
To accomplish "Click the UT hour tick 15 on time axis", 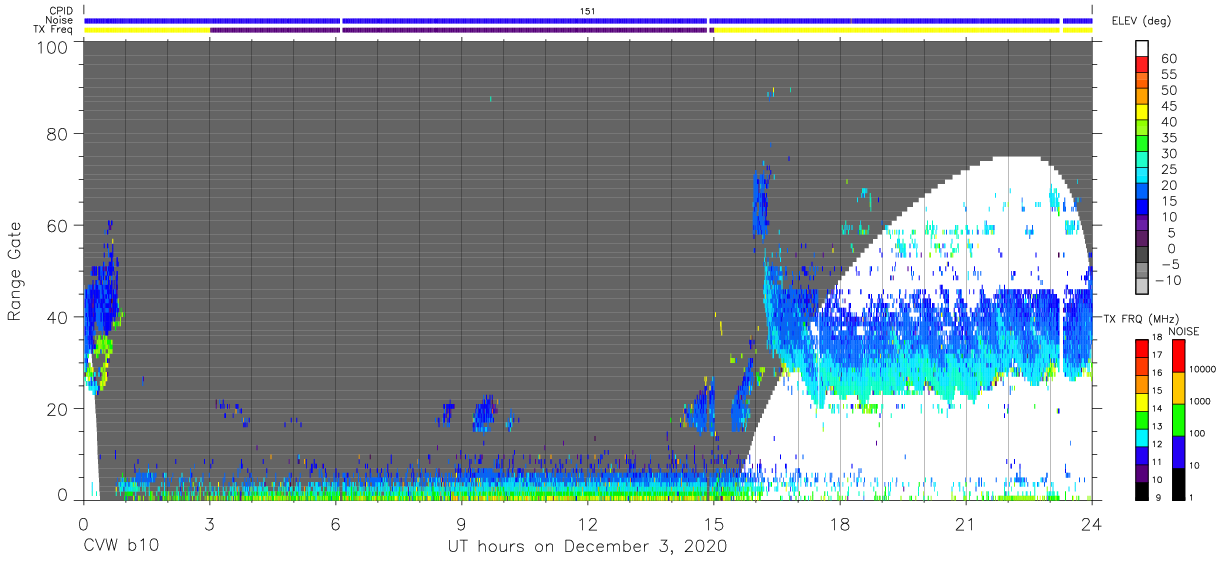I will click(714, 523).
